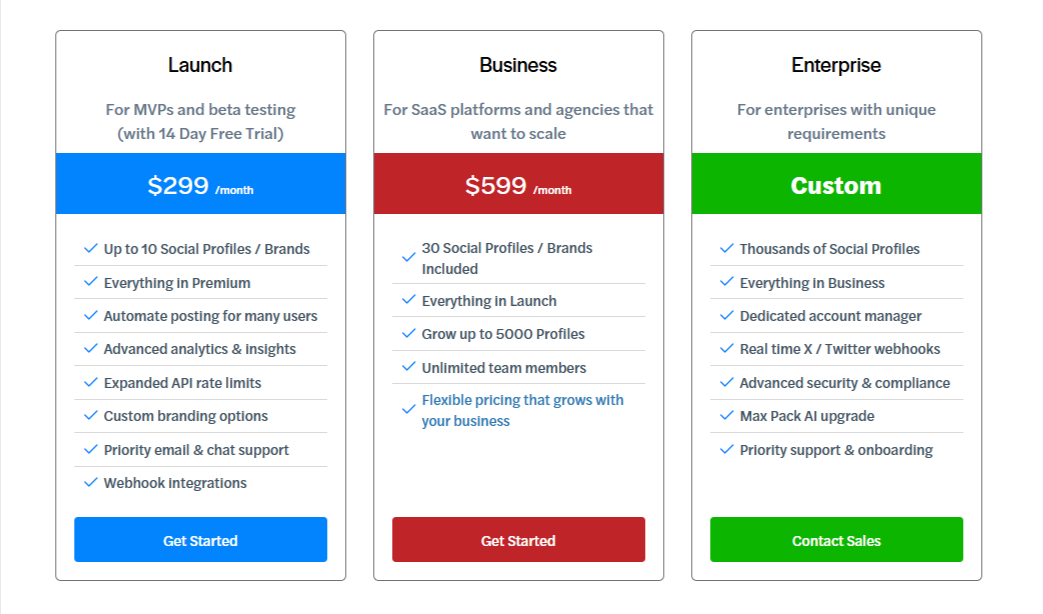Open the Flexible pricing link in Business plan
Viewport: 1043px width, 614px height.
point(522,410)
